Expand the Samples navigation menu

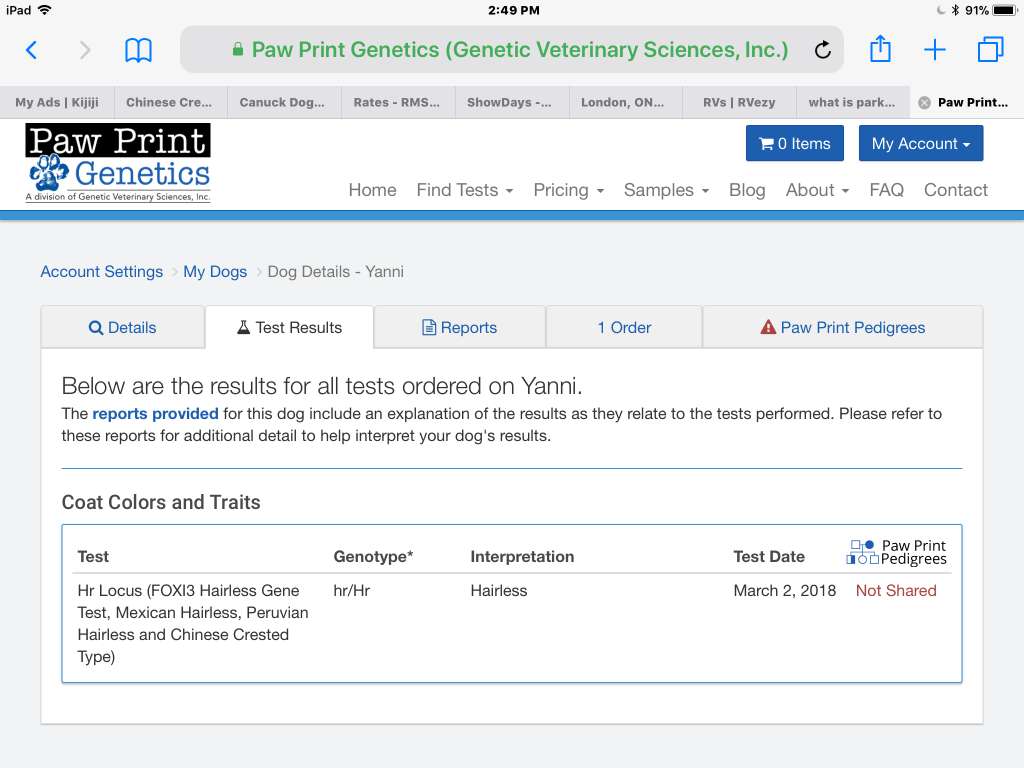pyautogui.click(x=666, y=190)
